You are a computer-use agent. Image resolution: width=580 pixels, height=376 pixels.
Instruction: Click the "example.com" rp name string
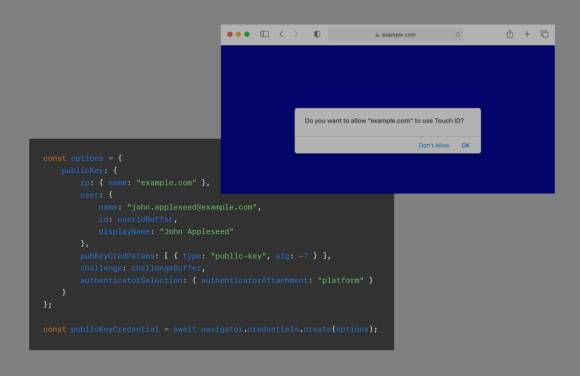point(166,183)
